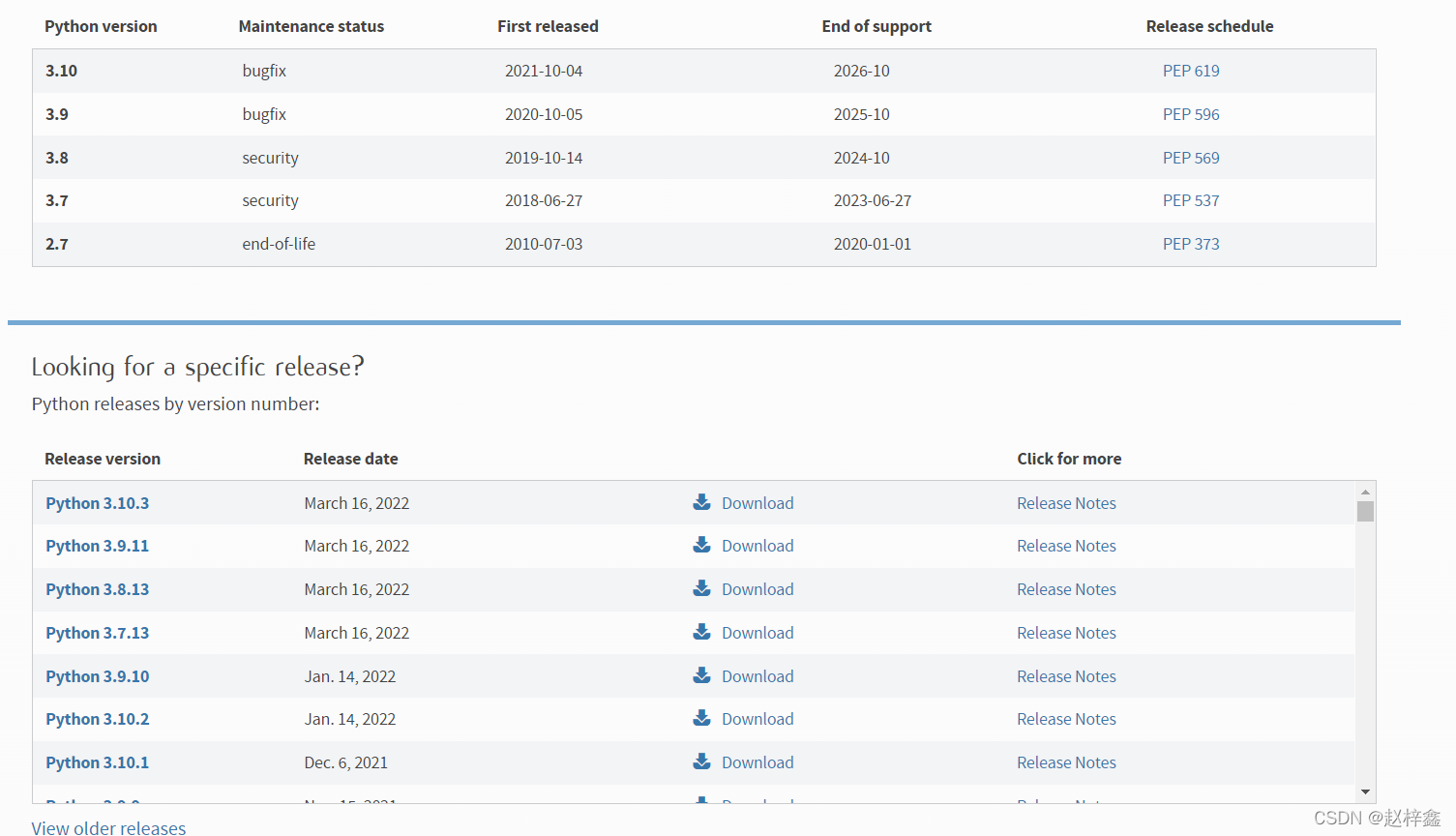The width and height of the screenshot is (1456, 836).
Task: Click the Maintenance status column header
Action: point(312,26)
